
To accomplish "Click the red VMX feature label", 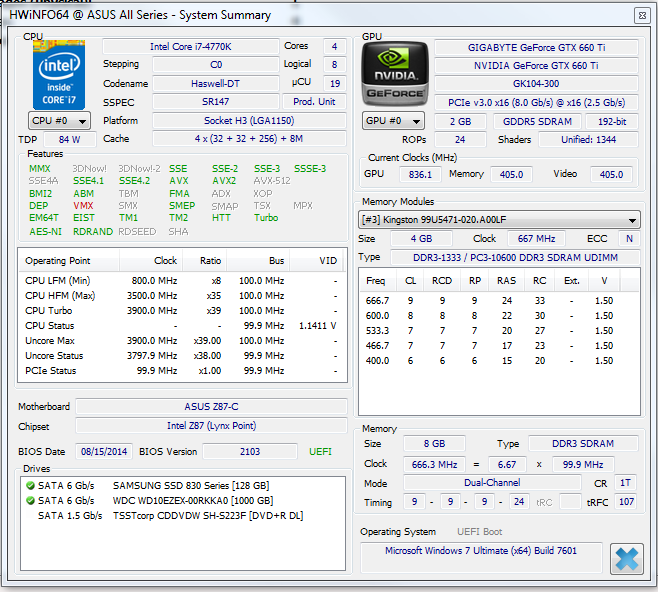I will pos(83,206).
